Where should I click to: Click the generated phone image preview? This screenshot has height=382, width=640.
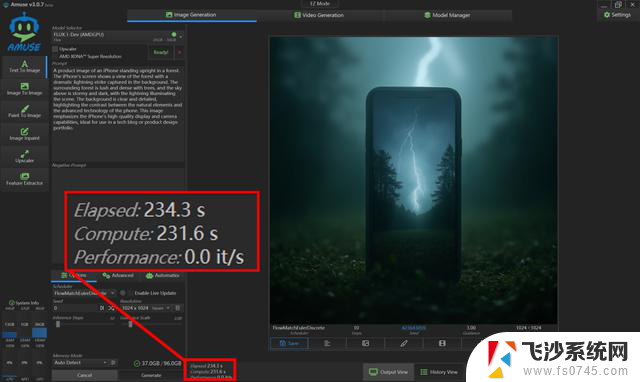[413, 180]
